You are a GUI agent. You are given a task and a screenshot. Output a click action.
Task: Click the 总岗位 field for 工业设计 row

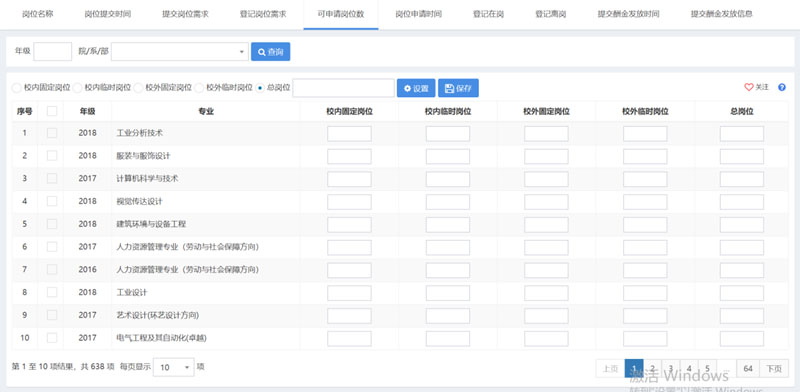(742, 293)
